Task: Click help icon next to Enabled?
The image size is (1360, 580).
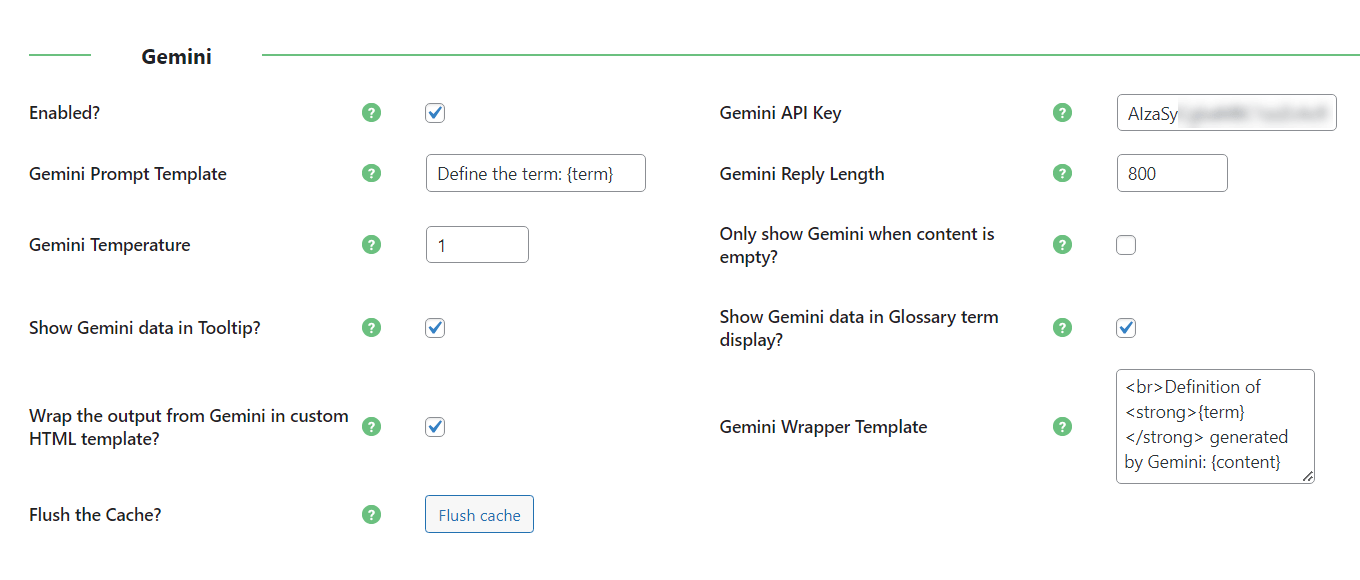Action: click(x=372, y=113)
